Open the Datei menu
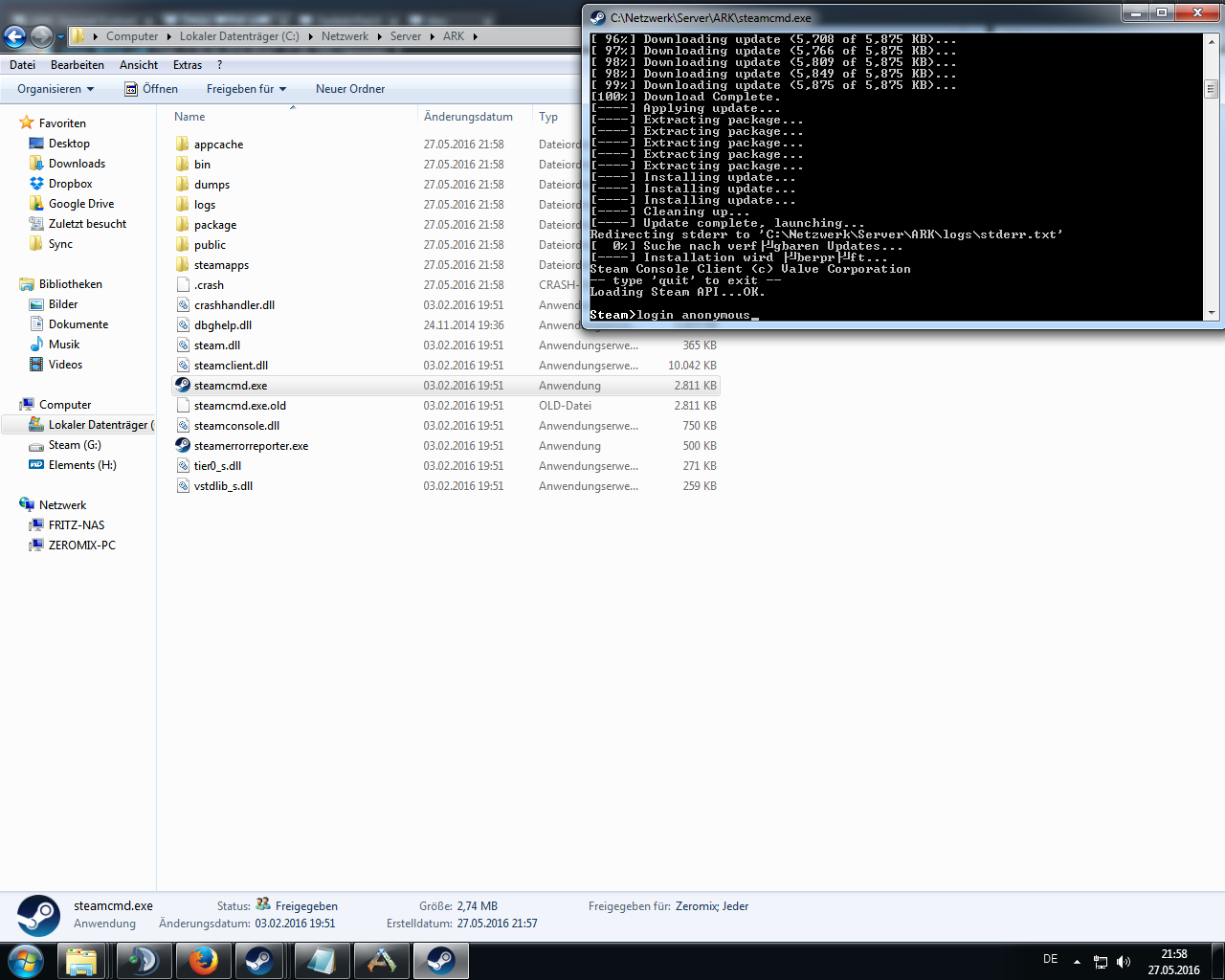This screenshot has height=980, width=1225. [22, 65]
